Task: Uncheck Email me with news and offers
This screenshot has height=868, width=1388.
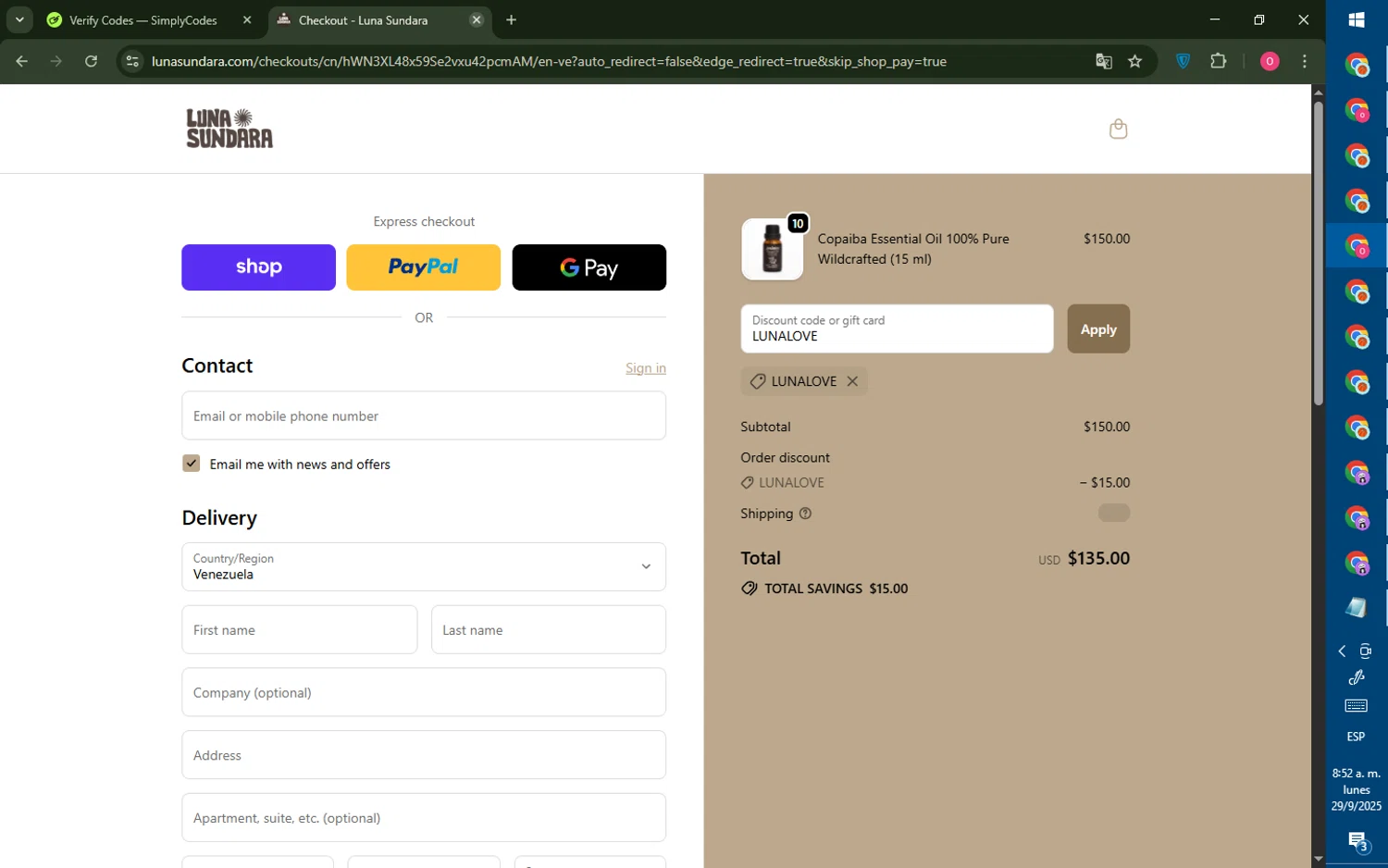Action: [192, 464]
